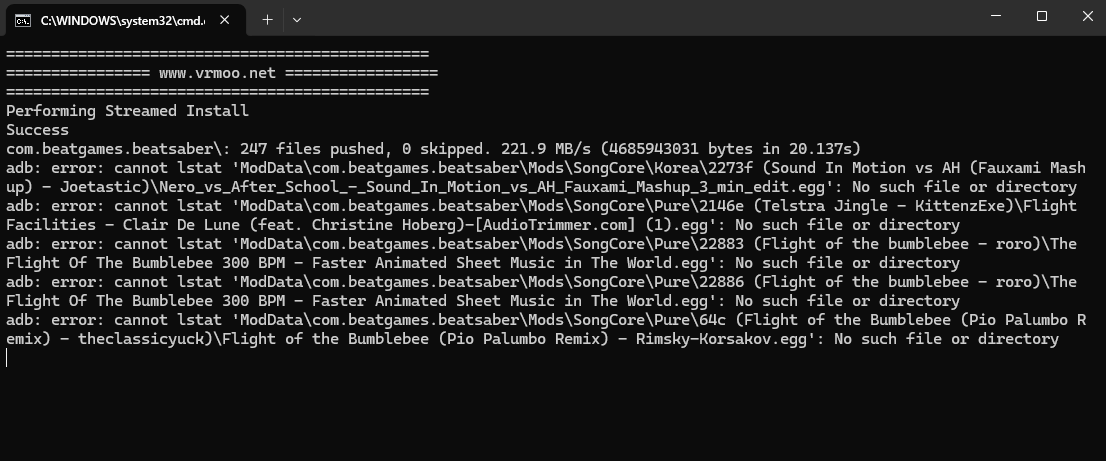
Task: Select the C:\WINDOWS\system32\cmd tab
Action: pos(120,19)
